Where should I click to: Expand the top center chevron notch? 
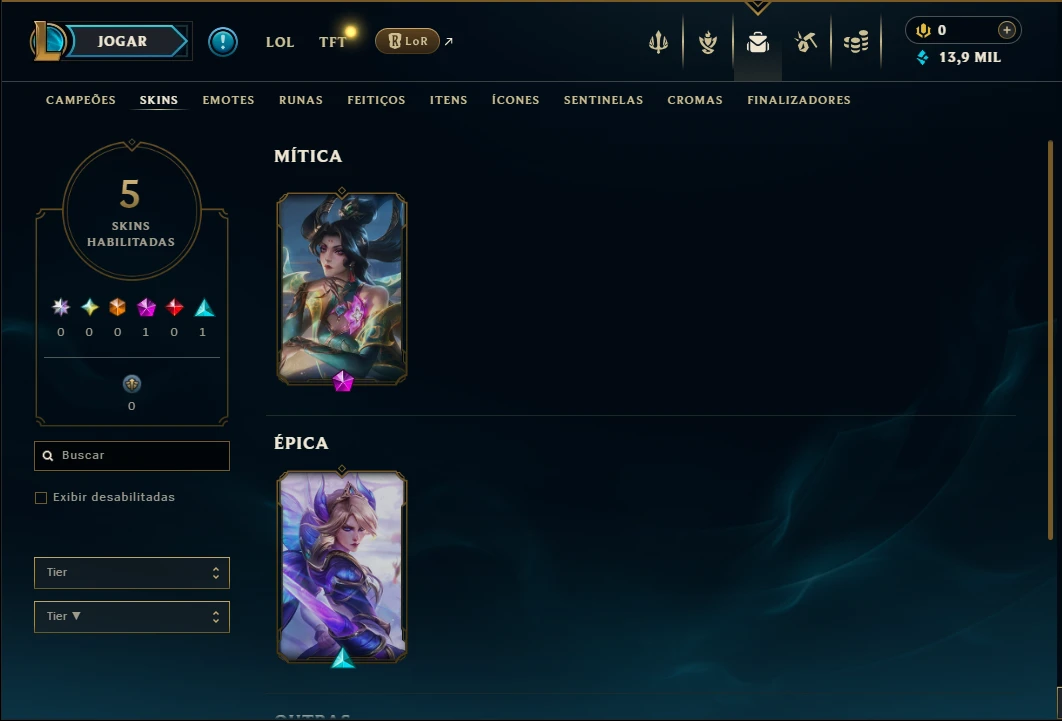coord(757,7)
